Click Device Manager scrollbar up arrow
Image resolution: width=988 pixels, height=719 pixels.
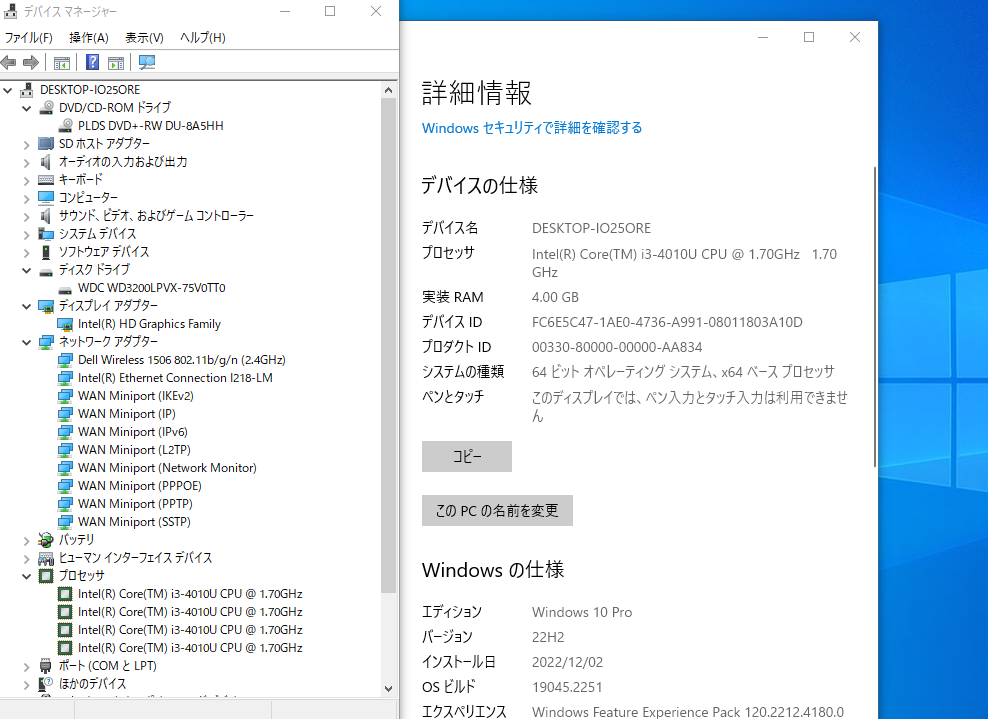(x=388, y=90)
